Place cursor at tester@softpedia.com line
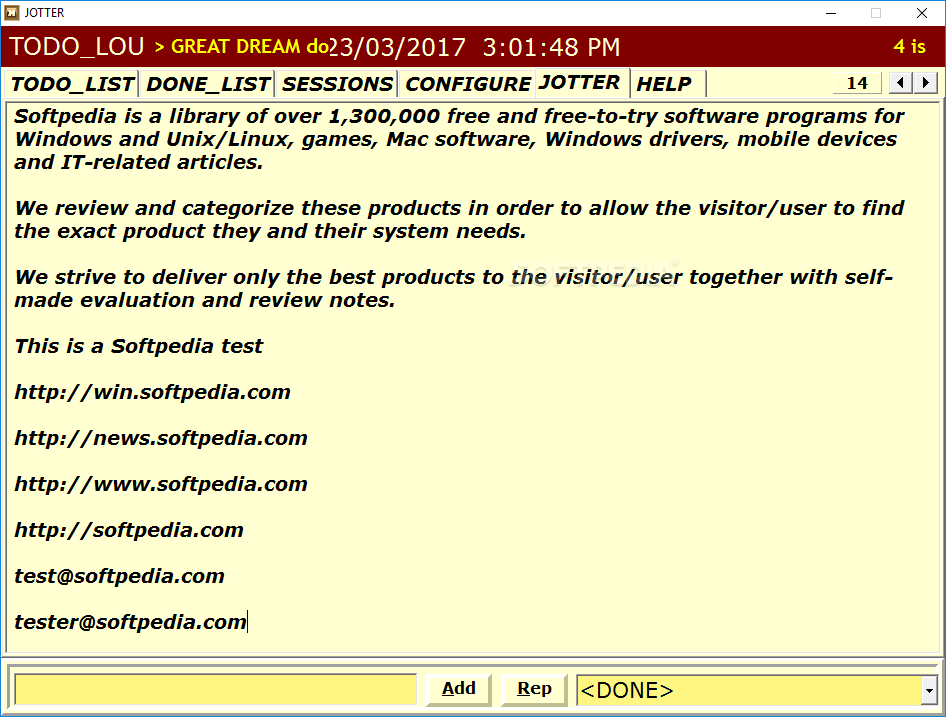Screen dimensions: 946x717 [130, 622]
